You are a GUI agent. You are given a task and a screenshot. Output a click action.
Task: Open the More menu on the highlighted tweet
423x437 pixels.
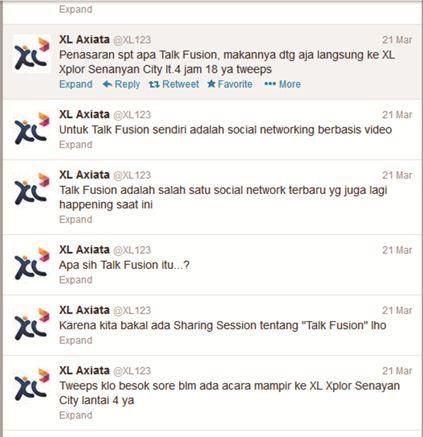click(x=282, y=84)
